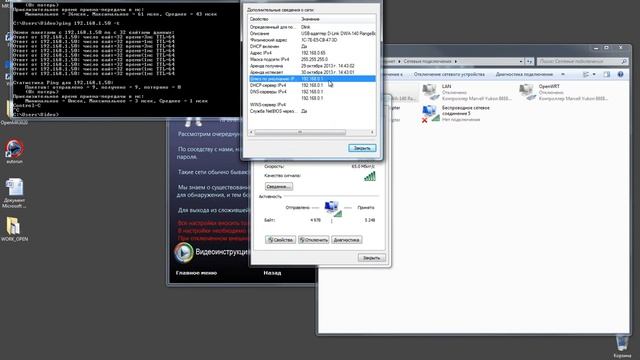Screen dimensions: 640x360
Task: Toggle the preview pane icon in Network Connections
Action: tap(607, 74)
